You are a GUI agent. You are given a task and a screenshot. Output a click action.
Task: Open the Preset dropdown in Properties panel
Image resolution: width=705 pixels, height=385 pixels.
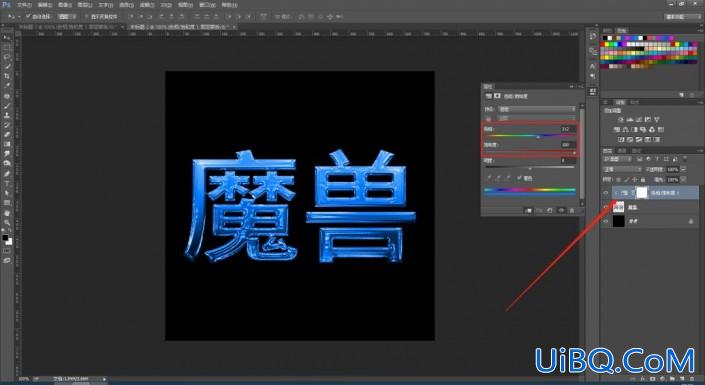(537, 109)
